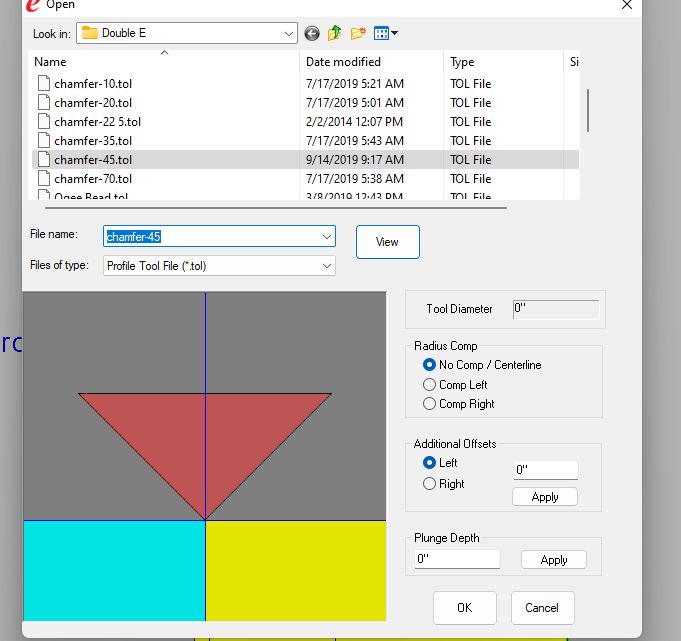
Task: Sort files by Date modified column
Action: [343, 62]
